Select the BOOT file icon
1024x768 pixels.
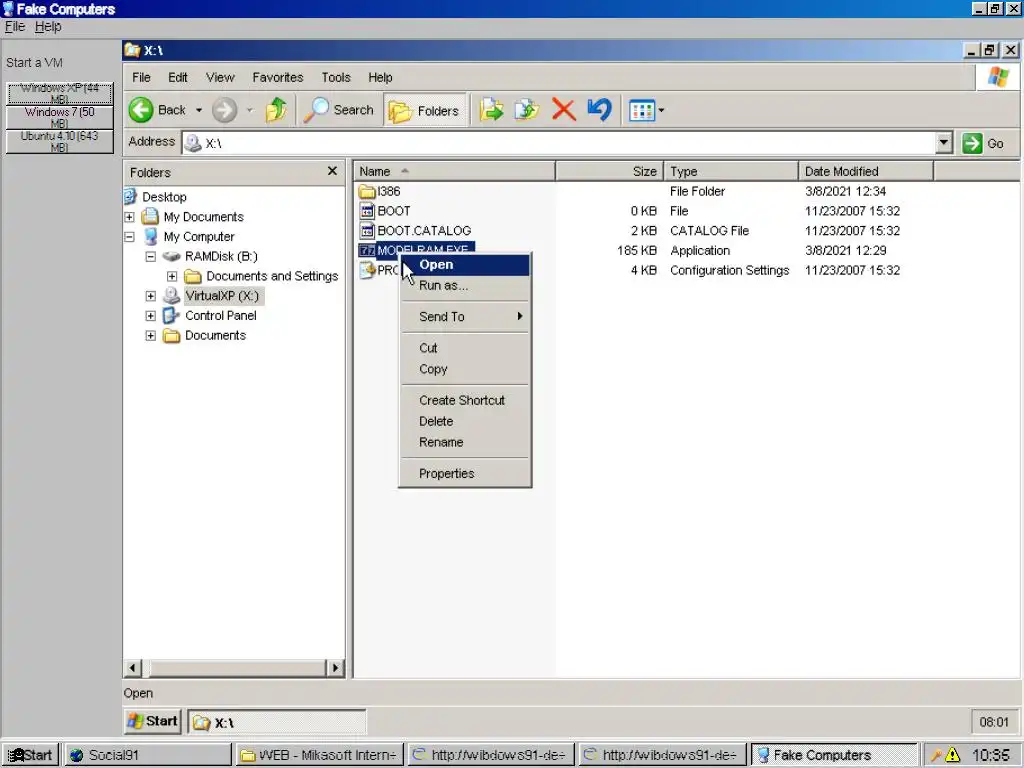(x=367, y=211)
